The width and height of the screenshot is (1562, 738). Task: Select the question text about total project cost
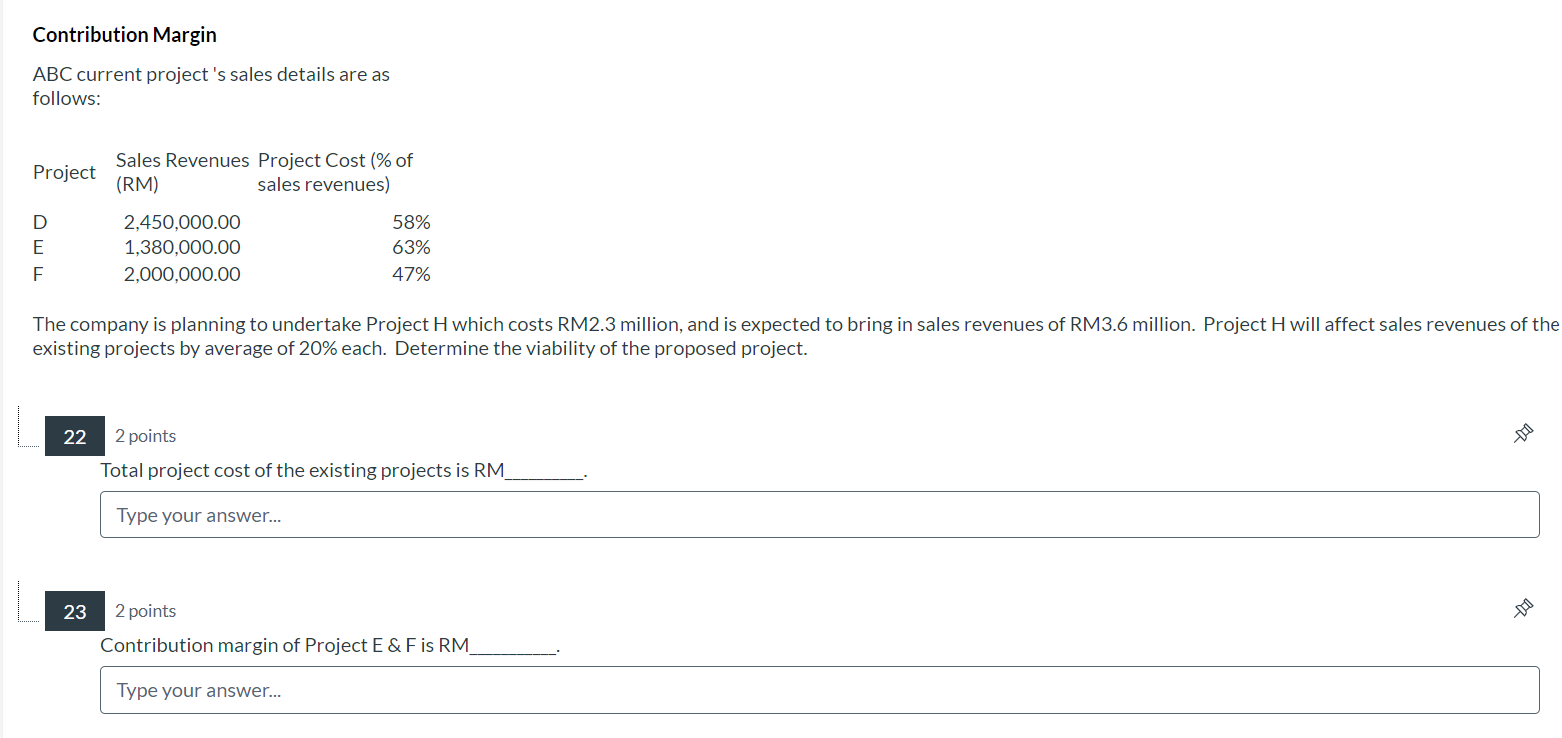tap(341, 470)
